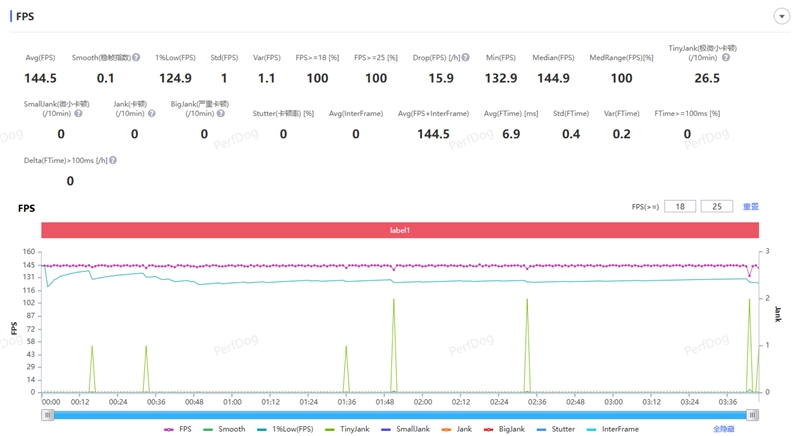
Task: Click FPS threshold field showing 18
Action: [x=680, y=207]
